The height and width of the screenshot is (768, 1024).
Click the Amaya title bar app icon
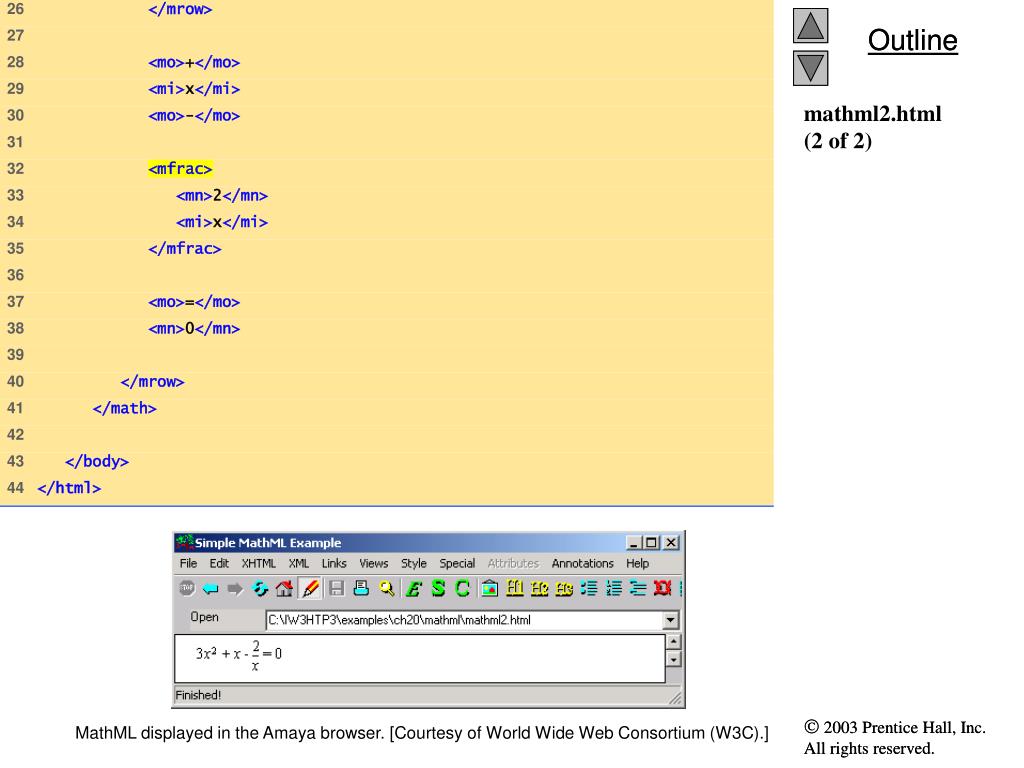coord(185,542)
